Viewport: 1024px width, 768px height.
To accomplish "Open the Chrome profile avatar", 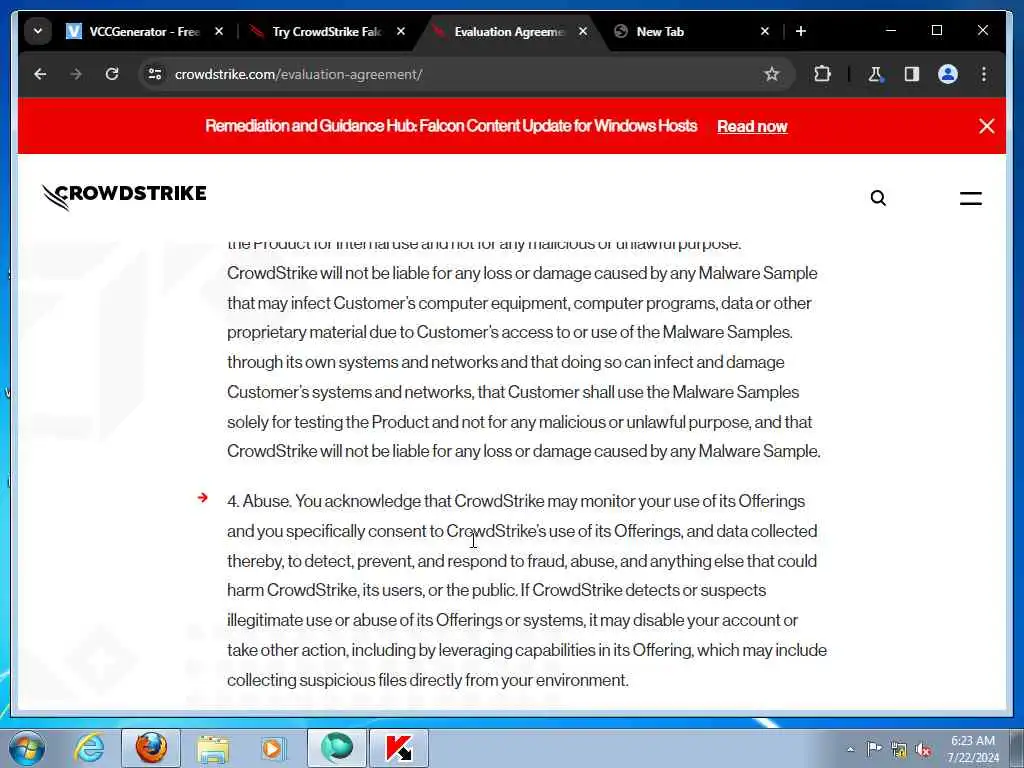I will [948, 74].
